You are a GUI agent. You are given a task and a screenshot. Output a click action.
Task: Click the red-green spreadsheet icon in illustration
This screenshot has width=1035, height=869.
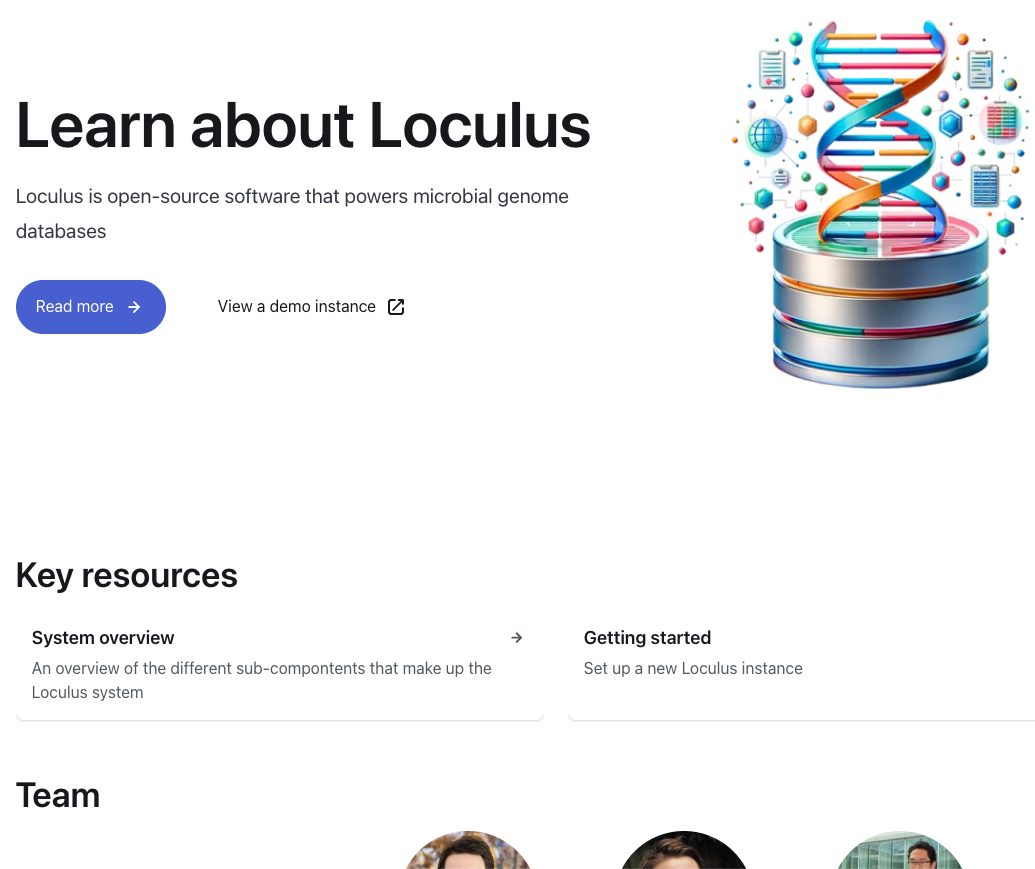[x=1003, y=122]
